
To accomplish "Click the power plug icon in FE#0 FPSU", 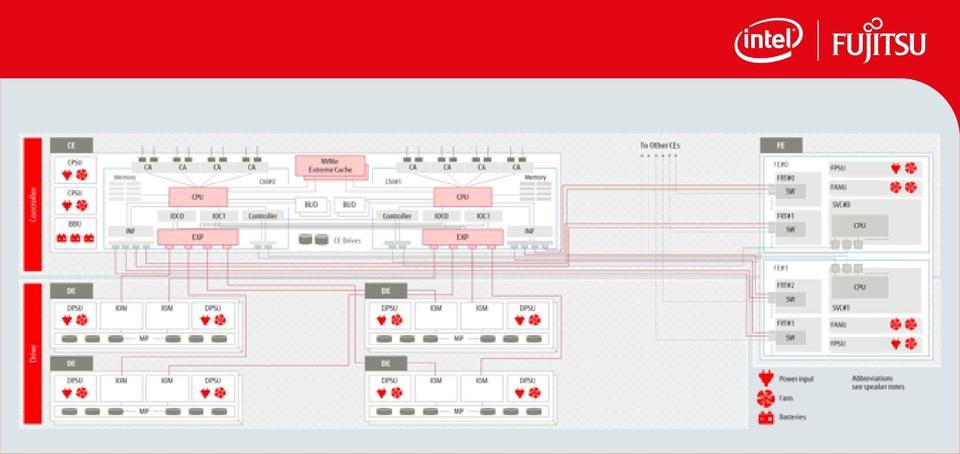I will pyautogui.click(x=895, y=168).
